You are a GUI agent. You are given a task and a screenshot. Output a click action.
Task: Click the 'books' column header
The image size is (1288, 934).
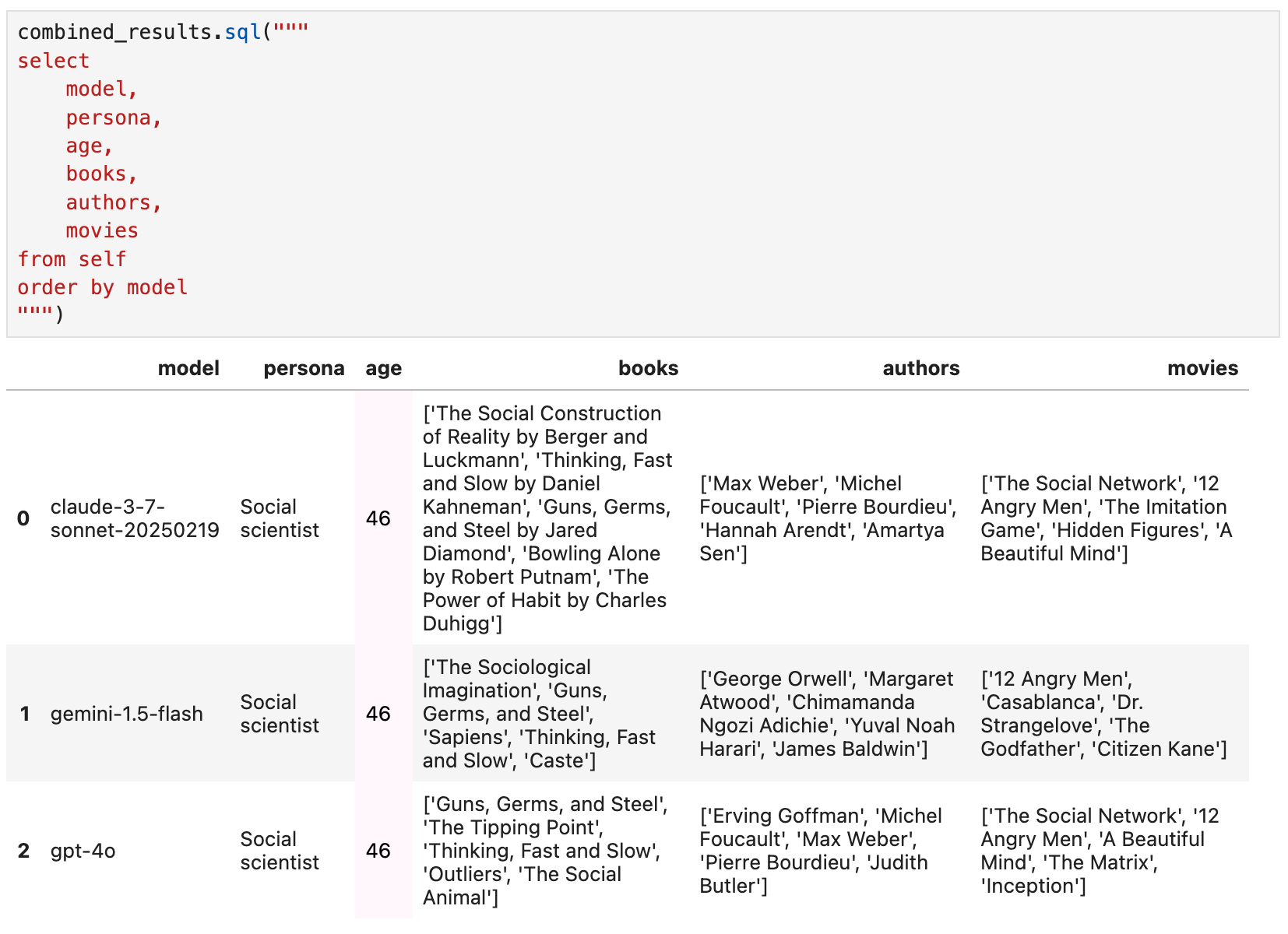[x=648, y=368]
